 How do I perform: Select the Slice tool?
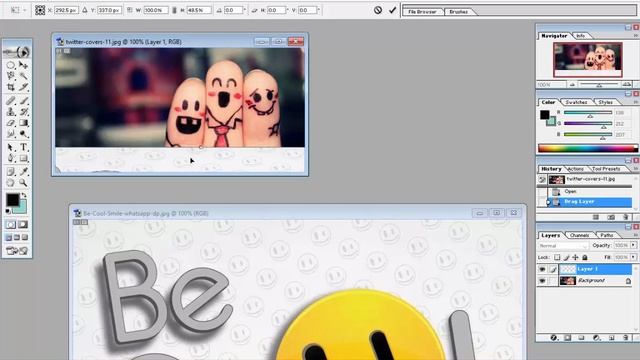[24, 87]
